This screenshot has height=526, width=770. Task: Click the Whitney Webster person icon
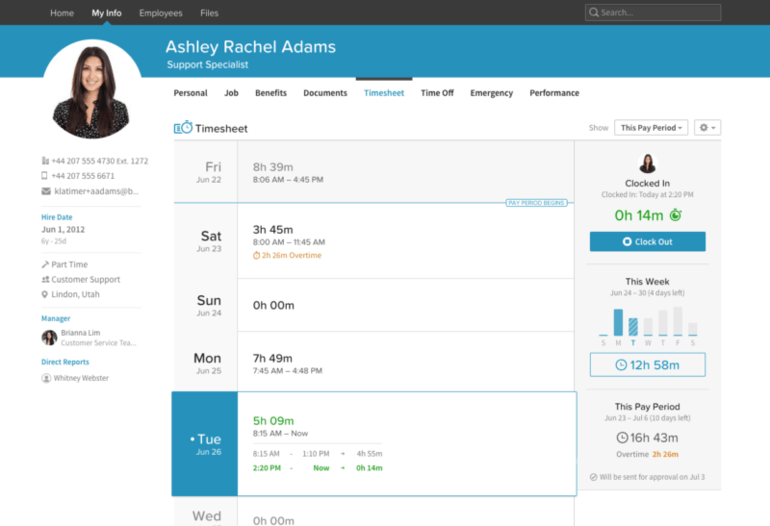point(46,378)
